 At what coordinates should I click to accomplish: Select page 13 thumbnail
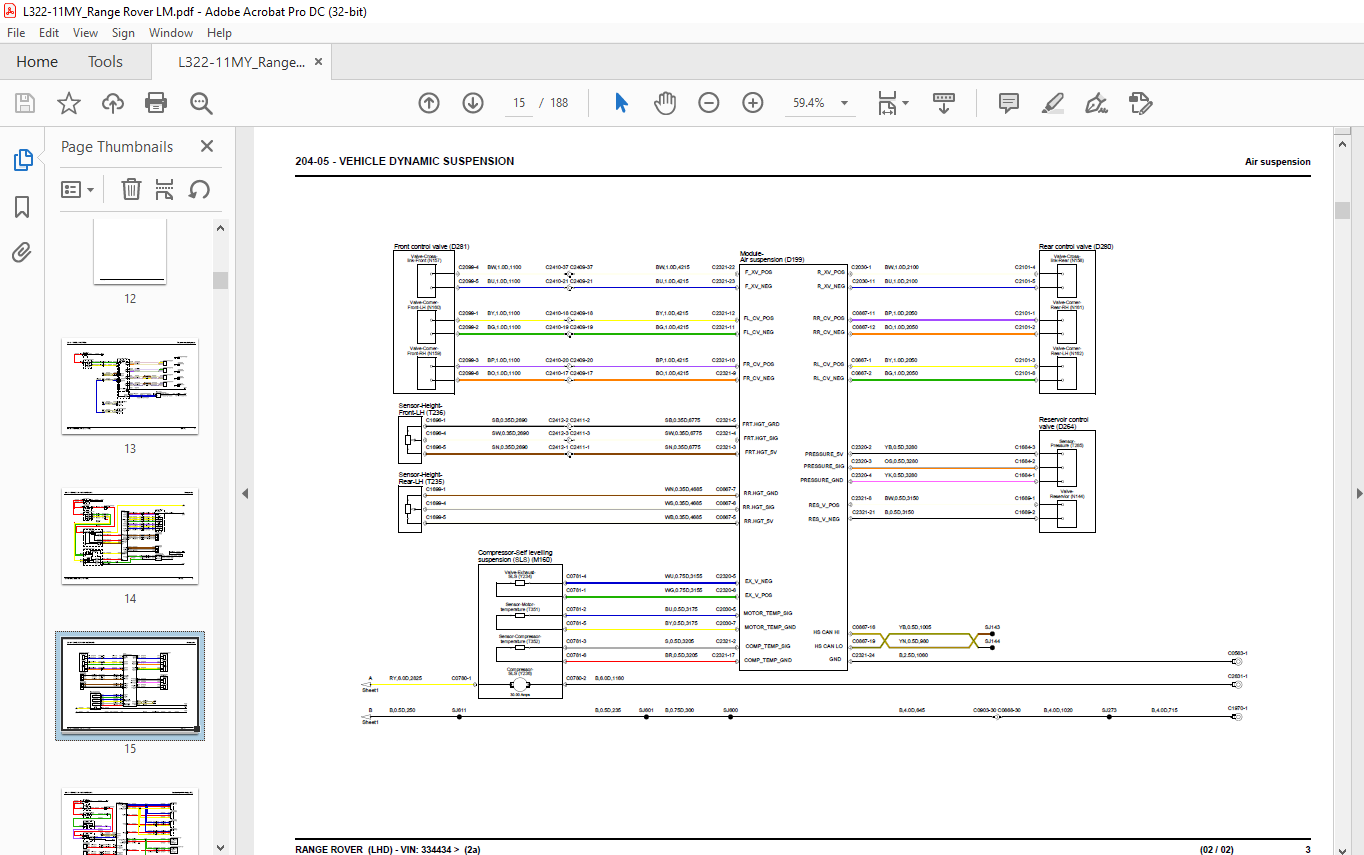click(x=130, y=386)
